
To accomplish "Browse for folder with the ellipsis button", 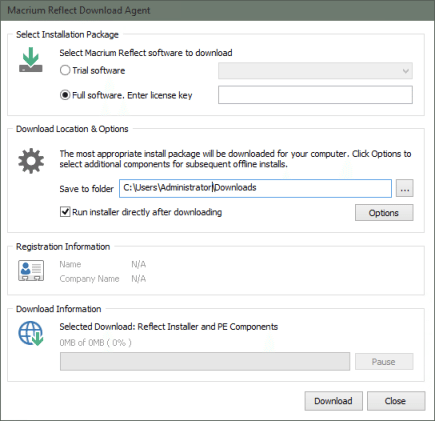I will pos(405,188).
